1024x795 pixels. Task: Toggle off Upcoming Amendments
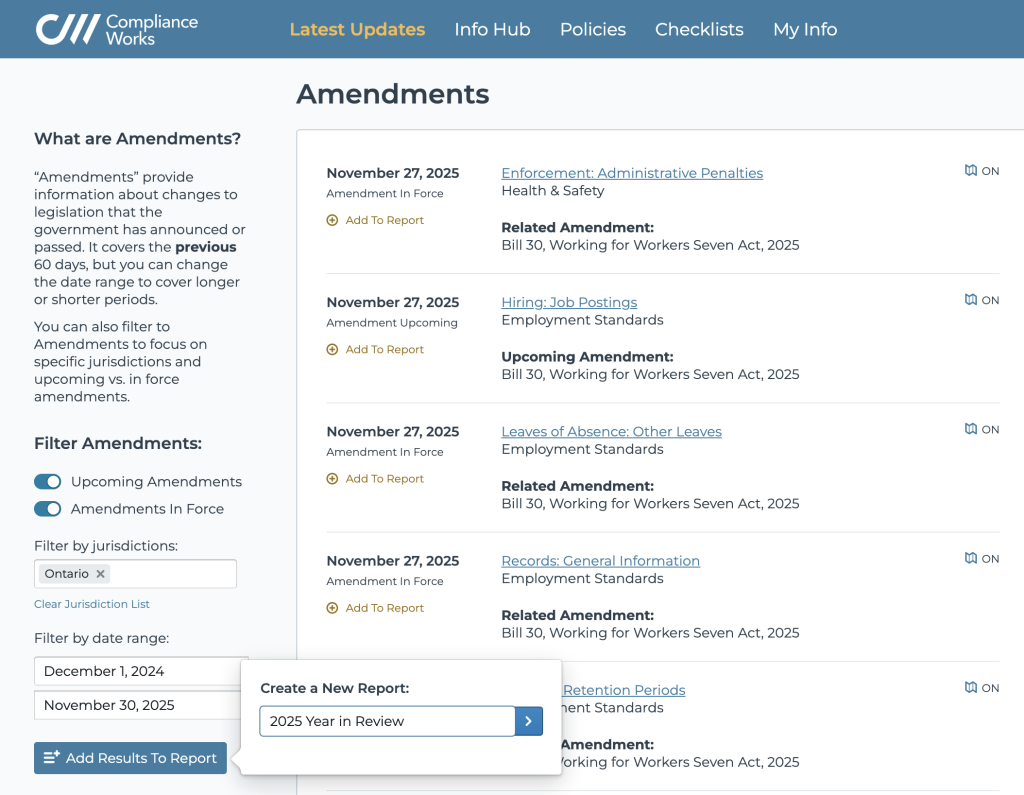click(x=47, y=481)
